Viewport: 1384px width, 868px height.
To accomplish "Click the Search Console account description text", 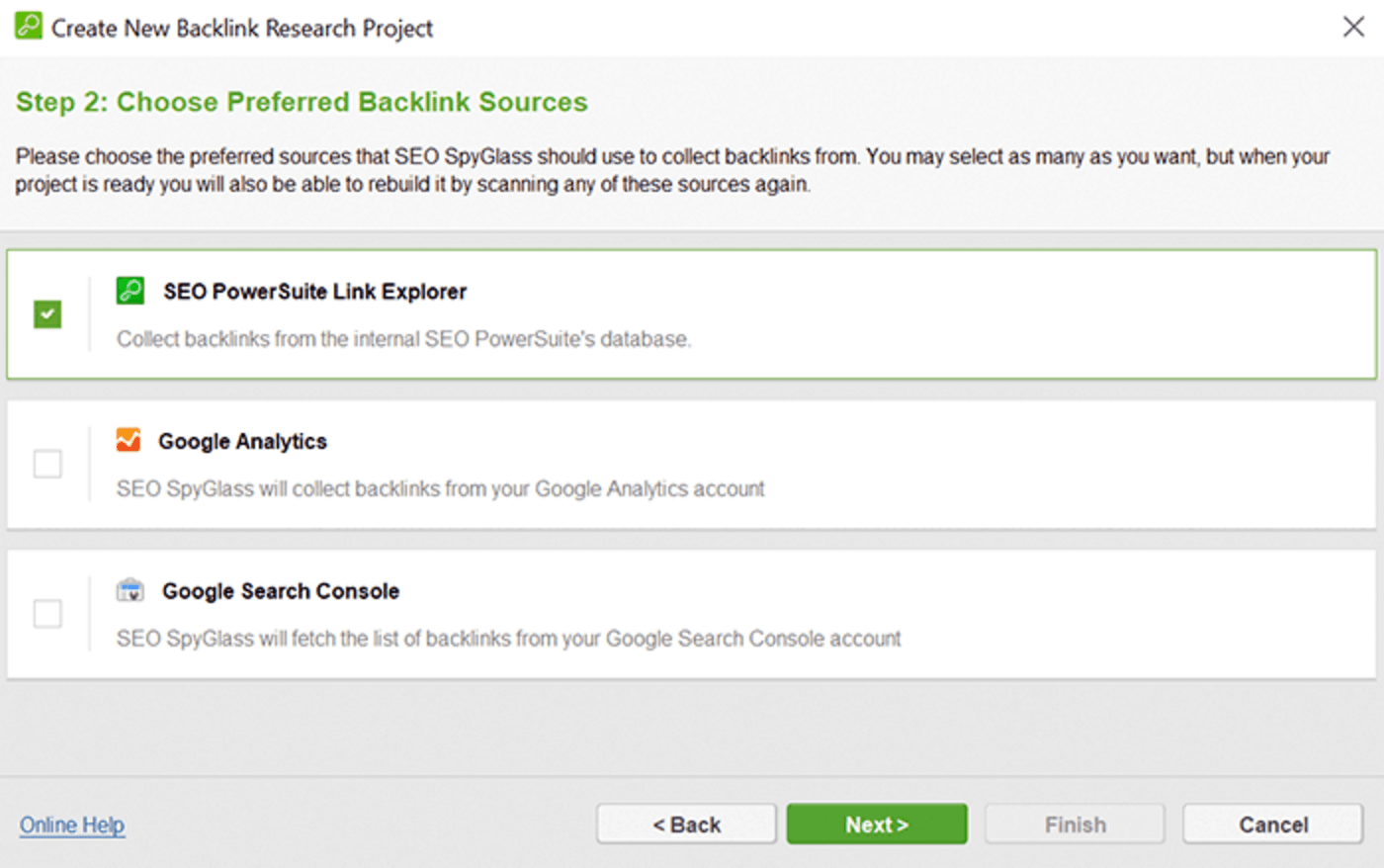I will click(x=508, y=639).
